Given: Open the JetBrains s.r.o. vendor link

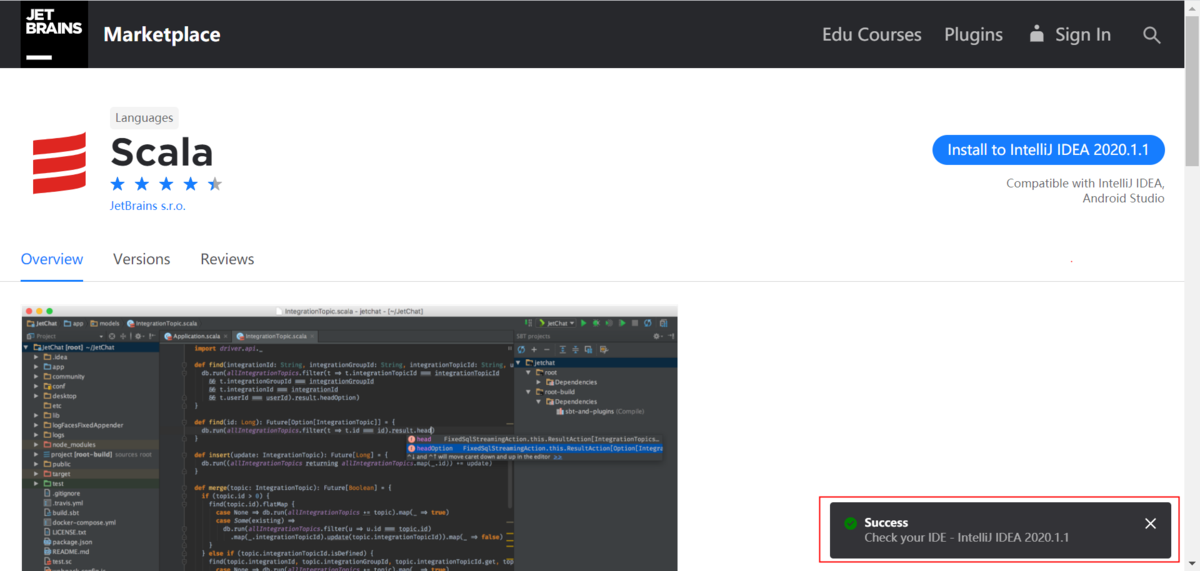Looking at the screenshot, I should (148, 206).
